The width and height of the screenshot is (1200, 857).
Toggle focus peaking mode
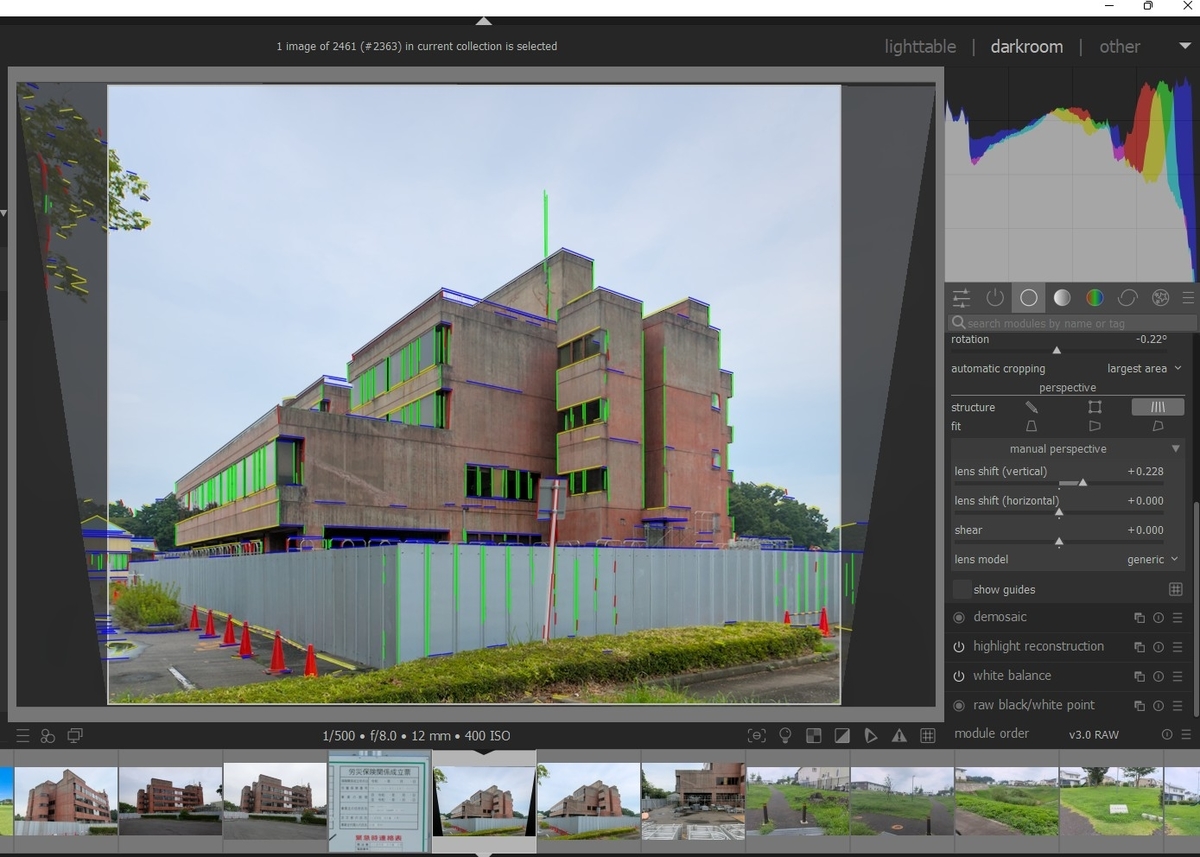757,736
